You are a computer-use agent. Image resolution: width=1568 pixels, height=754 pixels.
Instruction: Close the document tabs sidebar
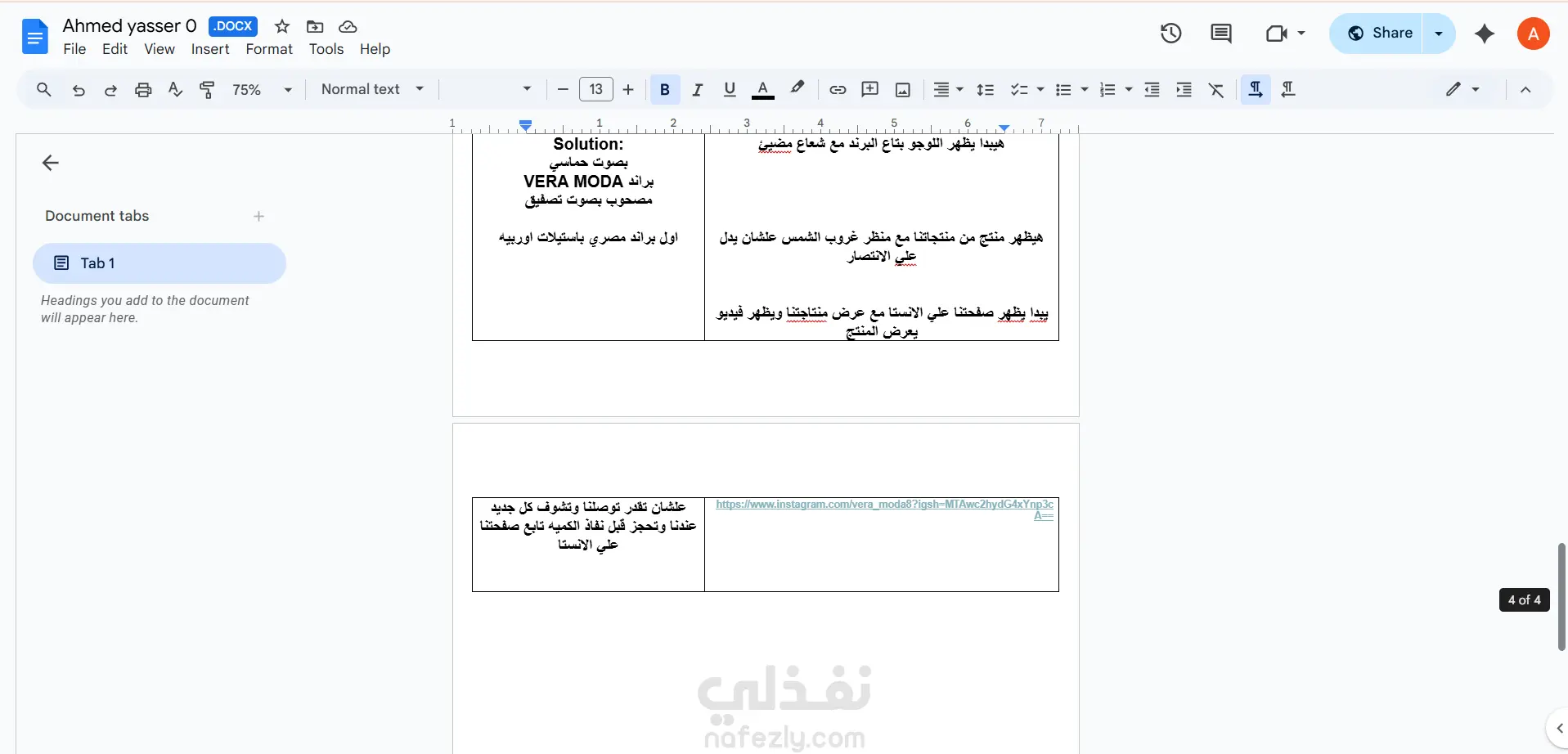(x=51, y=163)
